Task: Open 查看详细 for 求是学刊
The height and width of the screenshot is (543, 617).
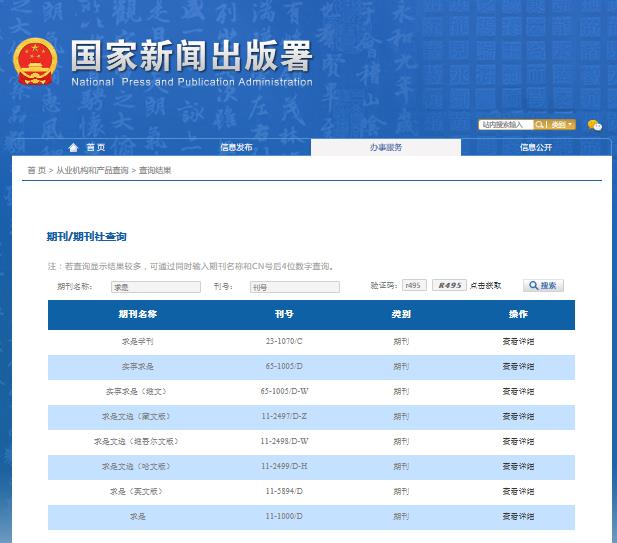Action: (518, 342)
